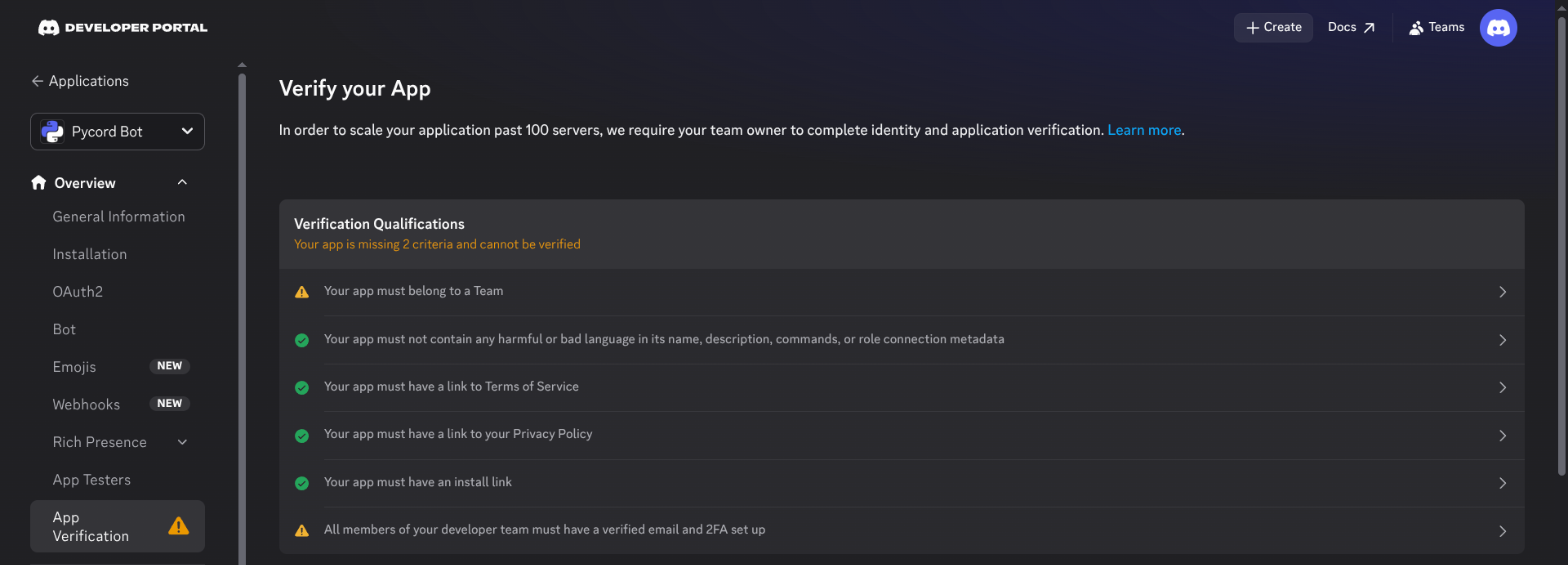Click warning icon for Team membership criterion
This screenshot has height=565, width=1568.
301,292
